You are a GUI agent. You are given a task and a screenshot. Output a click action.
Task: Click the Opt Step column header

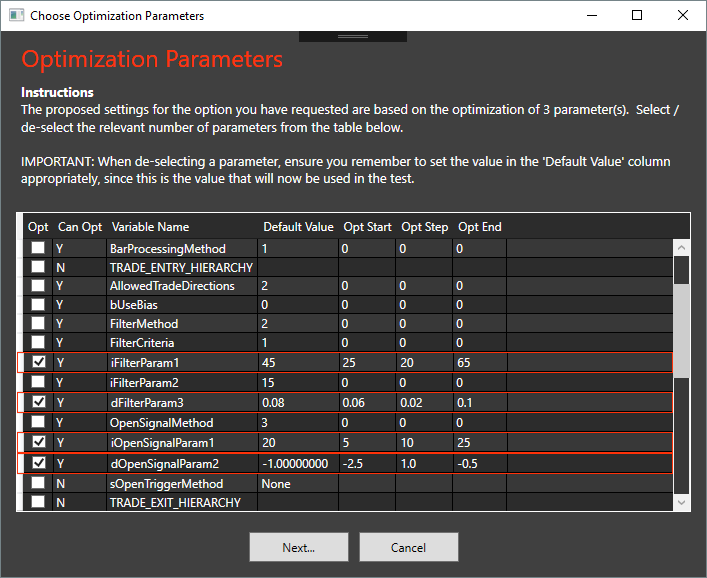click(424, 227)
